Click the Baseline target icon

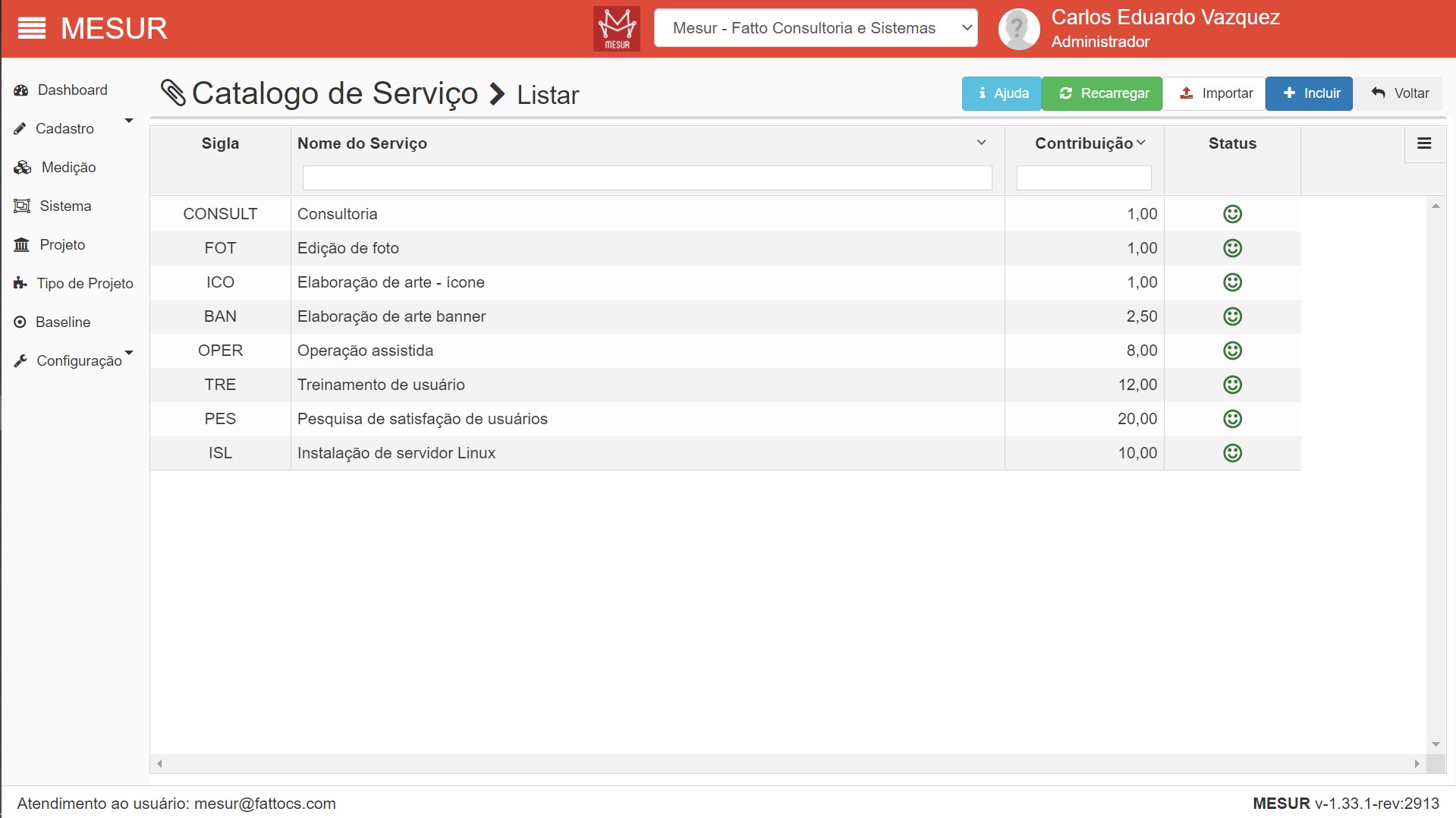click(20, 322)
